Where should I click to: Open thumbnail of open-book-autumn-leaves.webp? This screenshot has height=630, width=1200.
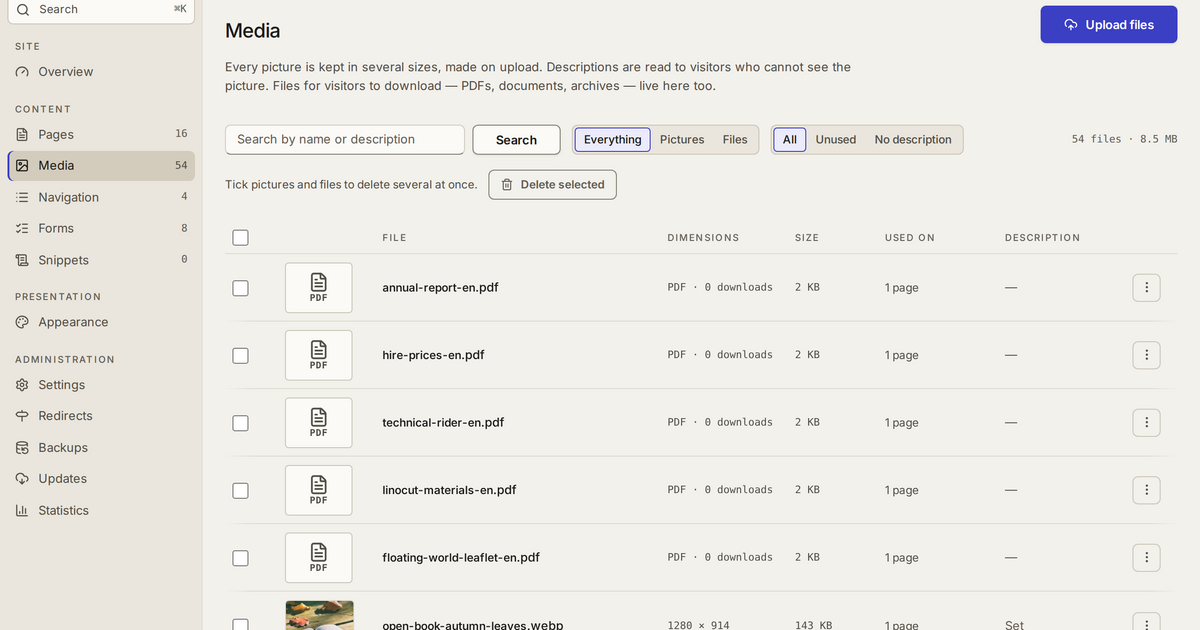[x=319, y=615]
